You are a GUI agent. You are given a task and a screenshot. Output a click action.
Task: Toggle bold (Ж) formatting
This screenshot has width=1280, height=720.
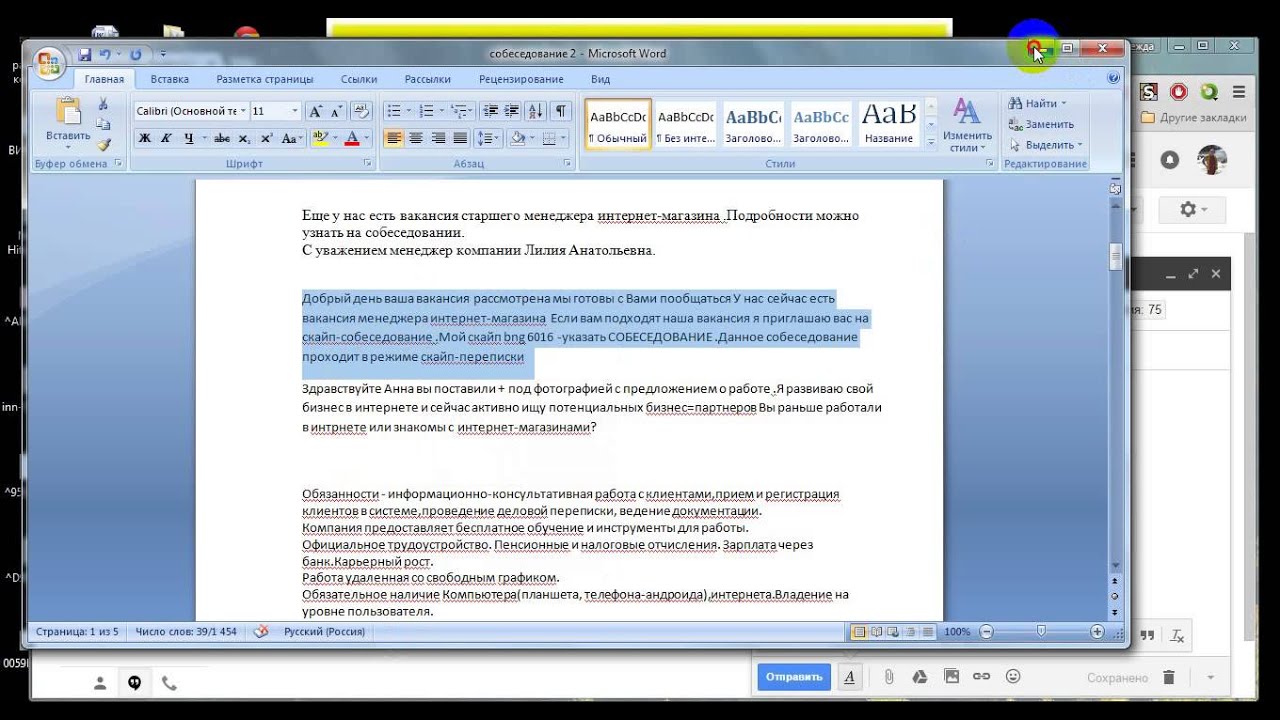pos(145,138)
